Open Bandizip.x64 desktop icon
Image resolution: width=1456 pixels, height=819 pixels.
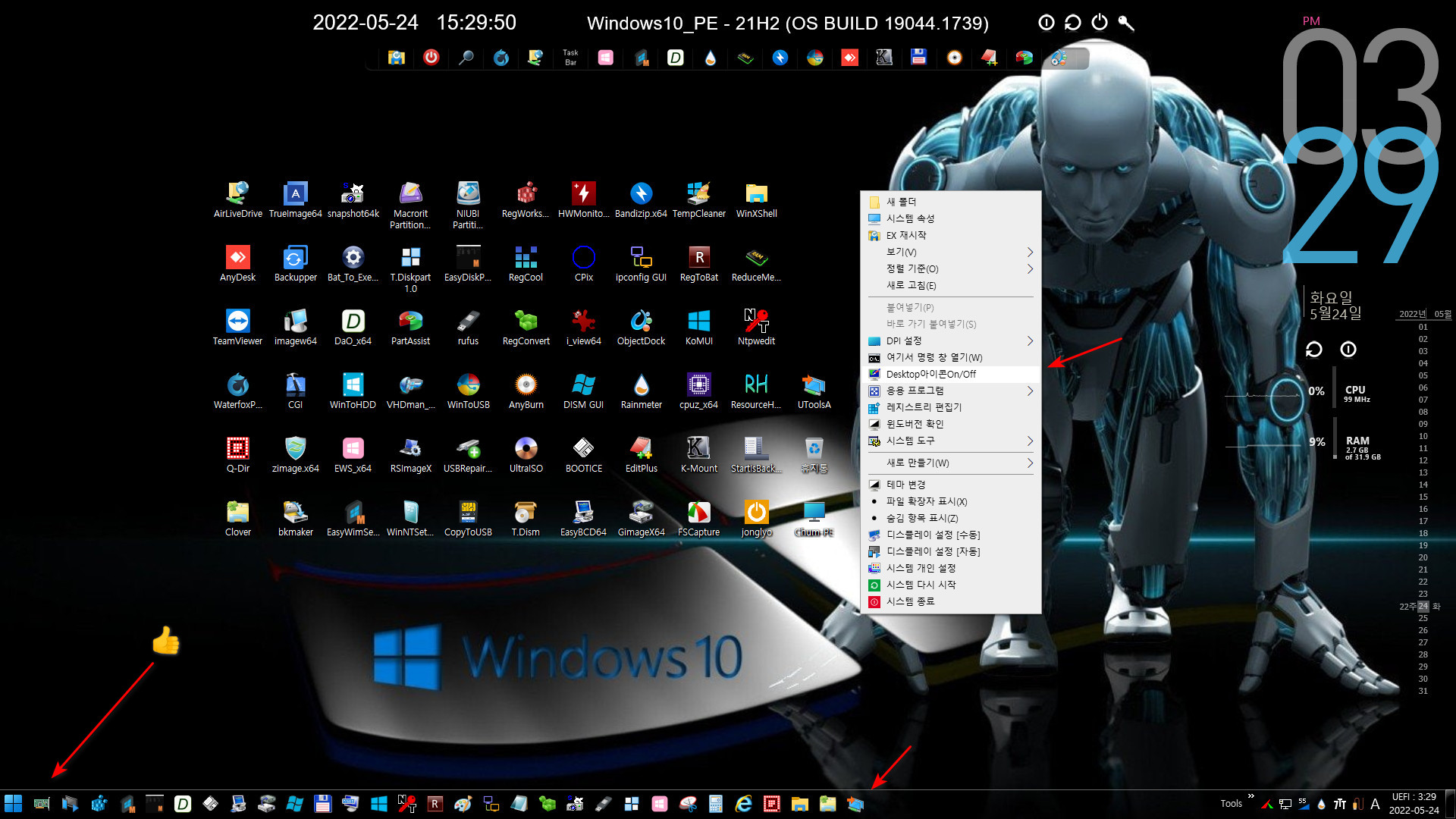(x=641, y=199)
